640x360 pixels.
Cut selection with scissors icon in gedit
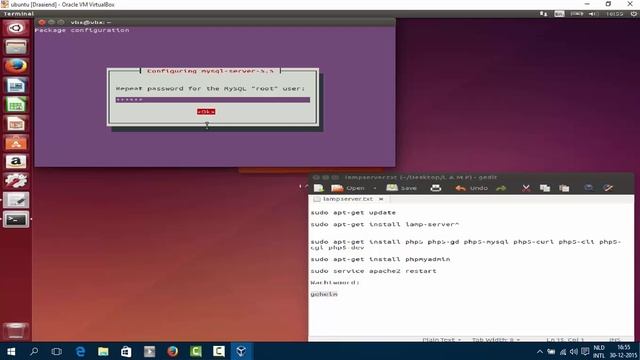(x=526, y=188)
